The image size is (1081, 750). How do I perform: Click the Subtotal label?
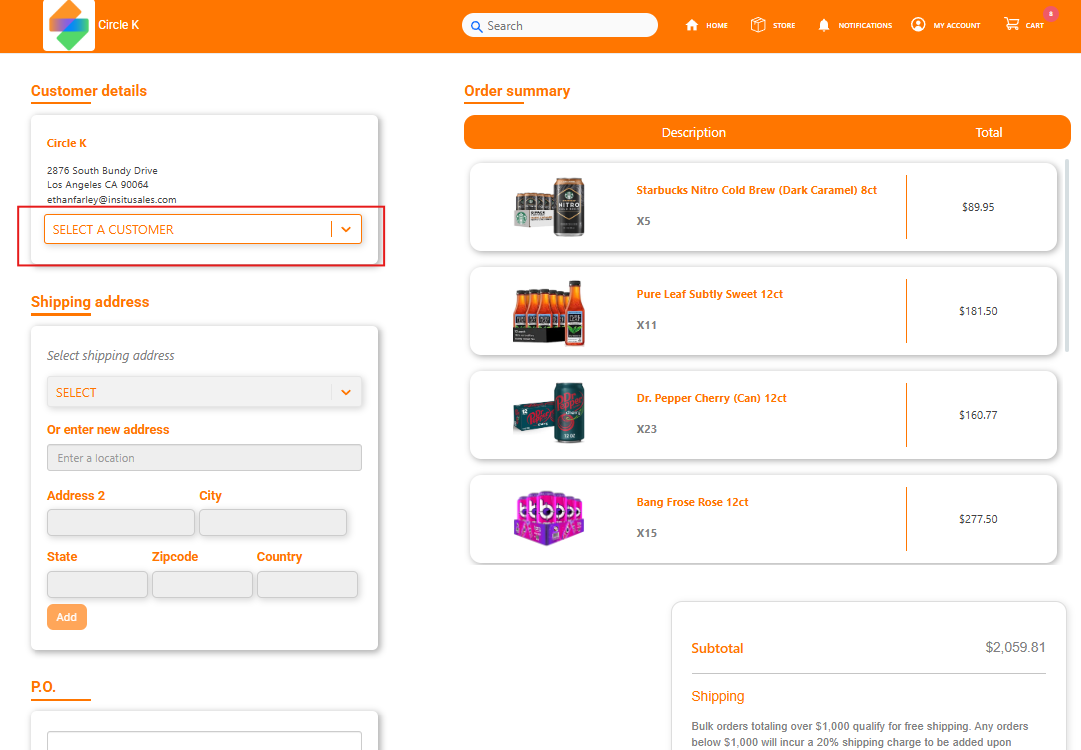click(717, 648)
